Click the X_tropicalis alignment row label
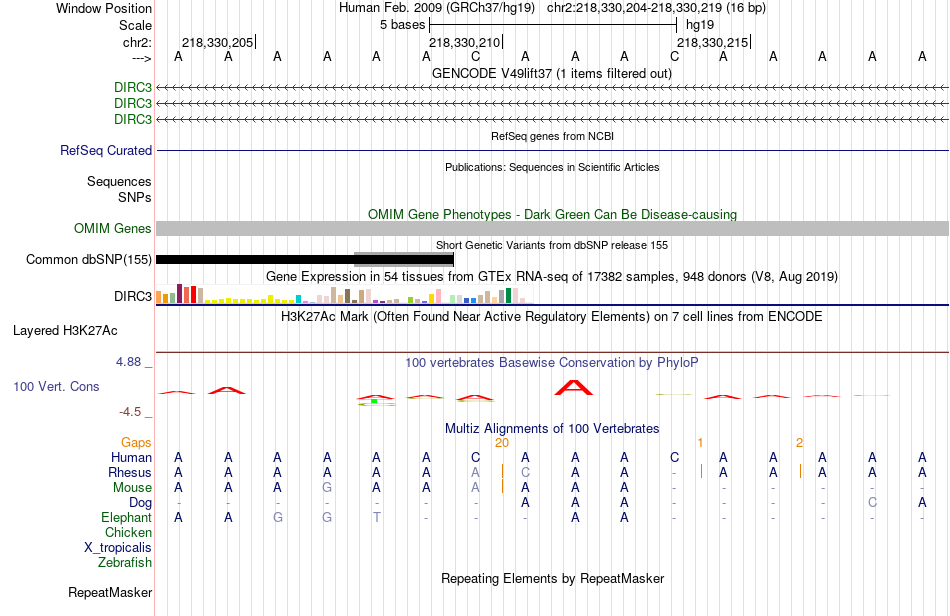This screenshot has height=616, width=950. click(x=118, y=548)
